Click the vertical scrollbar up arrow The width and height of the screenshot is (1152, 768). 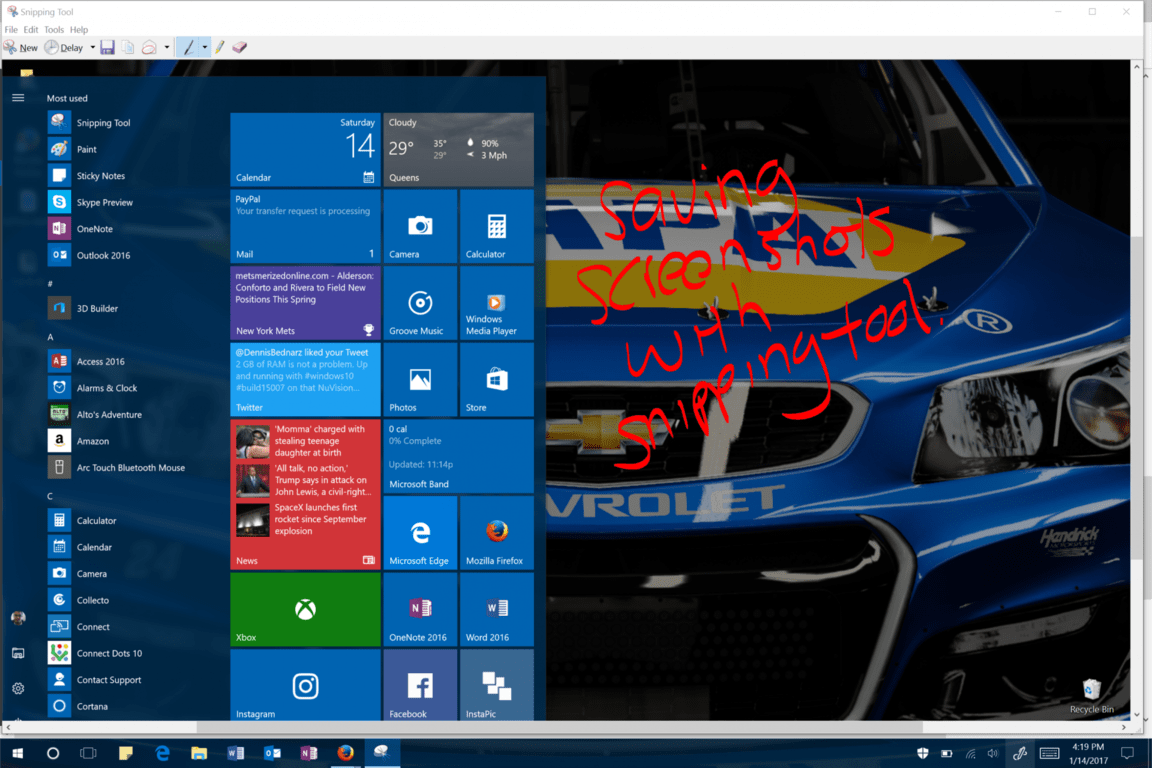click(x=1137, y=66)
